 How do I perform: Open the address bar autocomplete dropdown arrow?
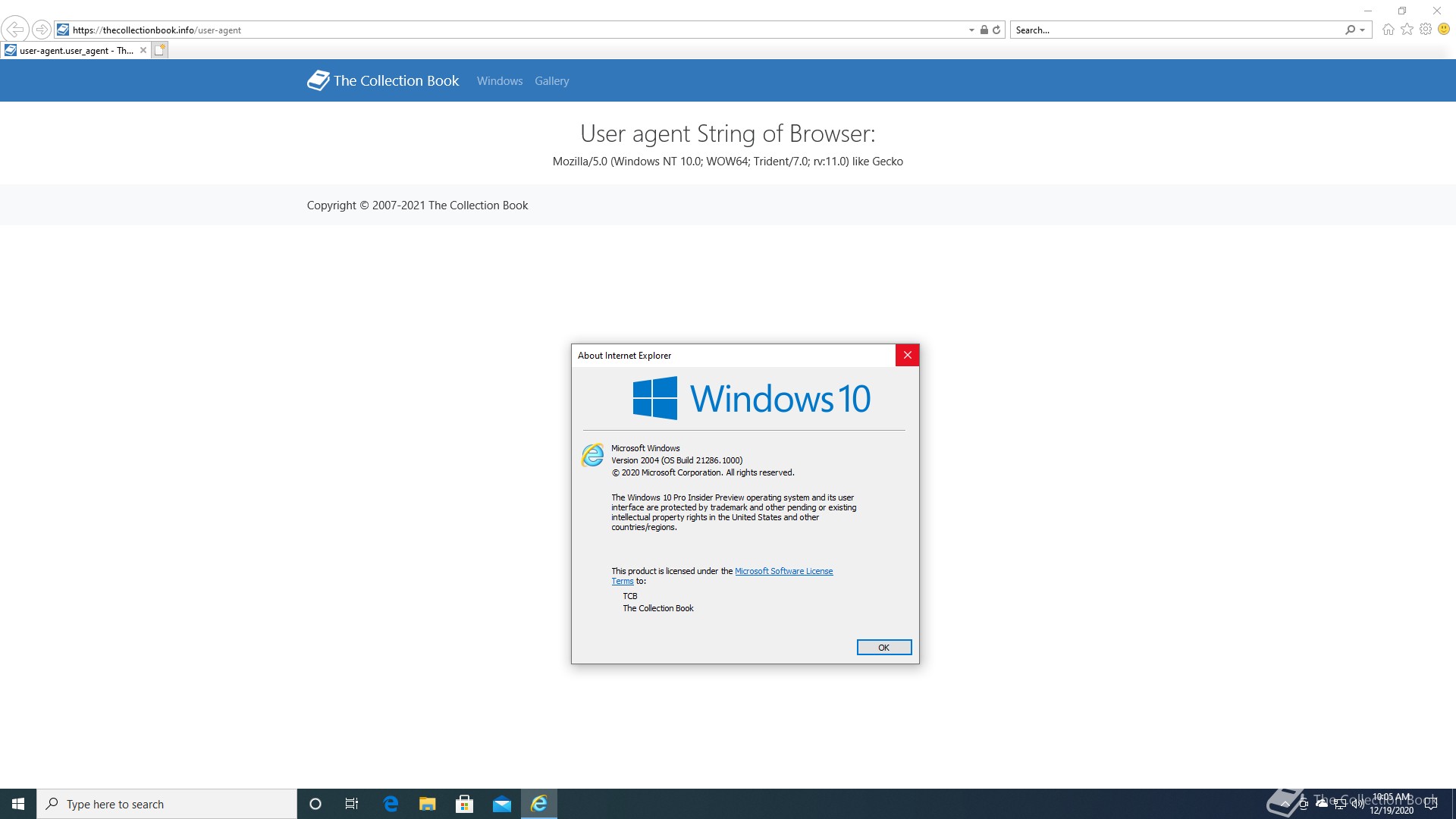coord(971,30)
